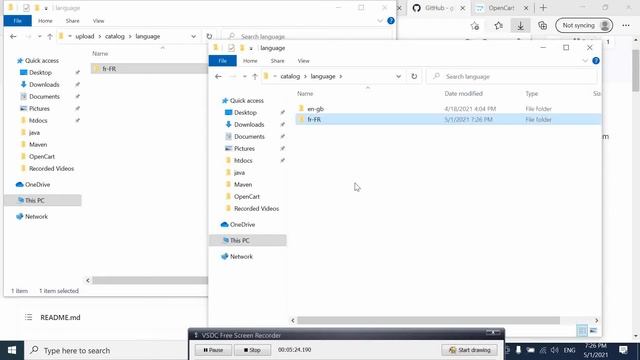Select Quick access in front window sidebar
The image size is (640, 360).
click(246, 100)
